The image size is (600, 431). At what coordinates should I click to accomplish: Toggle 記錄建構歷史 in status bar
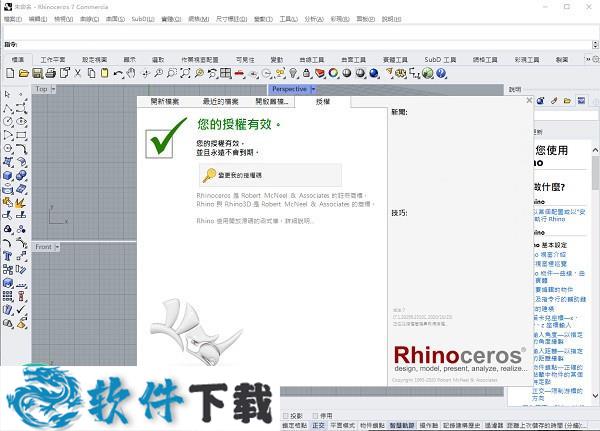pos(461,425)
